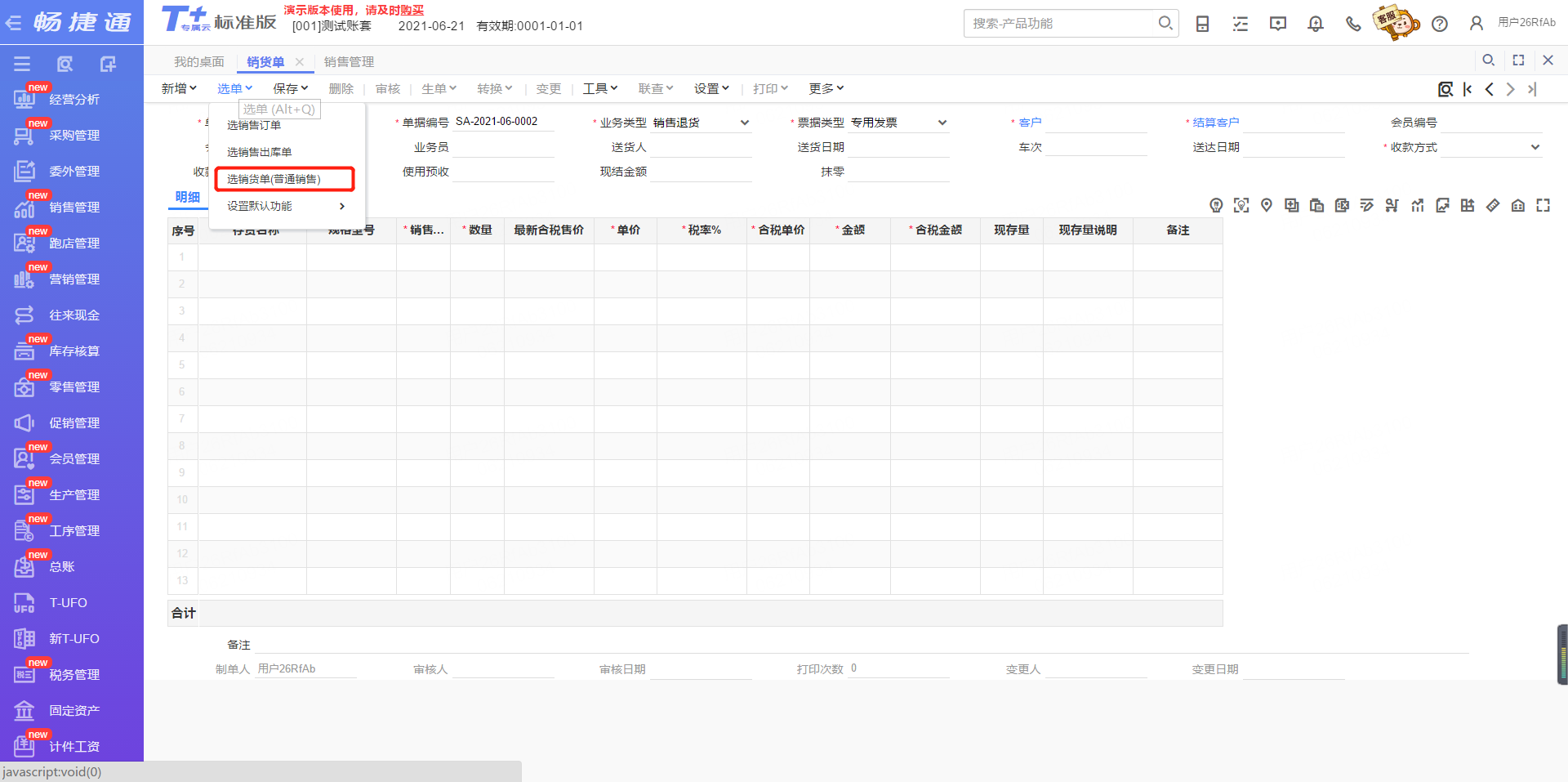Click the 送货人 input field

(x=701, y=147)
